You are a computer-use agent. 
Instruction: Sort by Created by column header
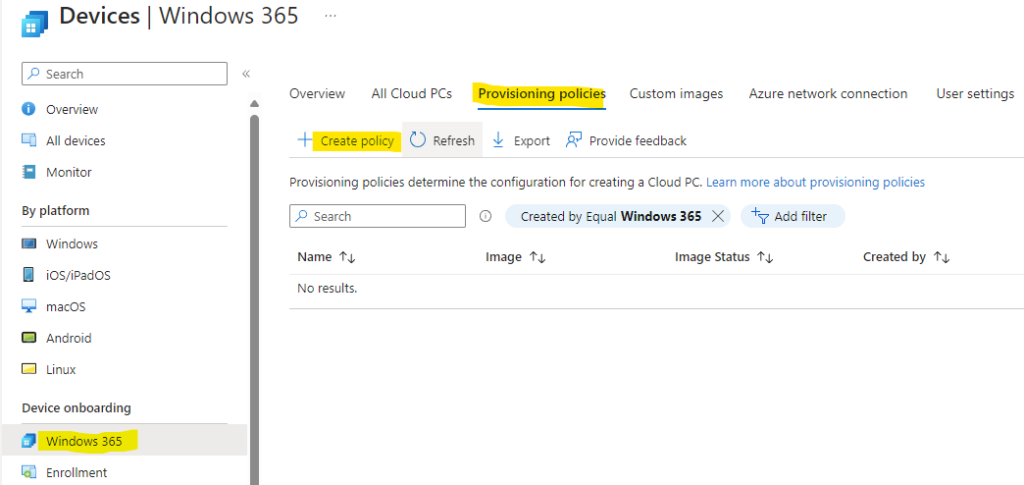894,257
